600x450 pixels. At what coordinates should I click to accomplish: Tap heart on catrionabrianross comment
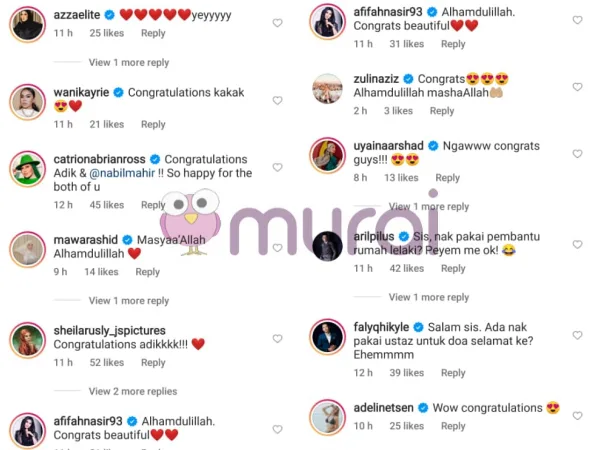pyautogui.click(x=277, y=167)
